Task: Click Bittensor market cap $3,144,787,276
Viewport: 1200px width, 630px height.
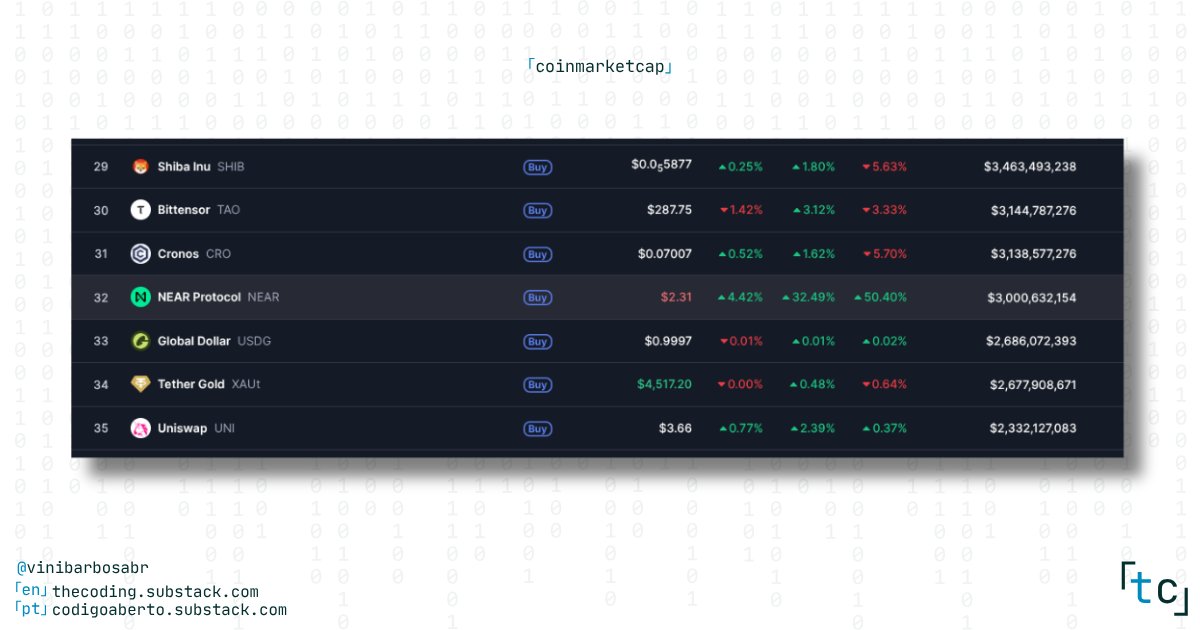Action: tap(1033, 210)
